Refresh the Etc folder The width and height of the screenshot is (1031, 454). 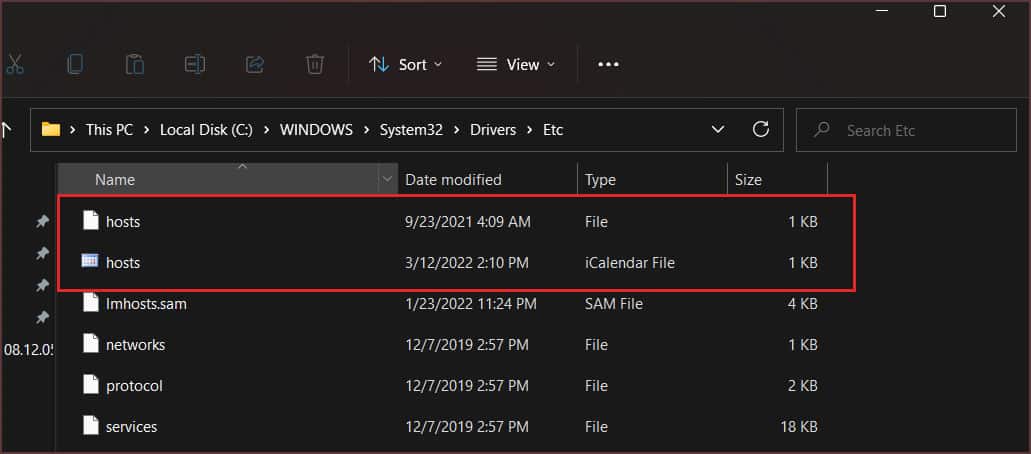coord(761,130)
